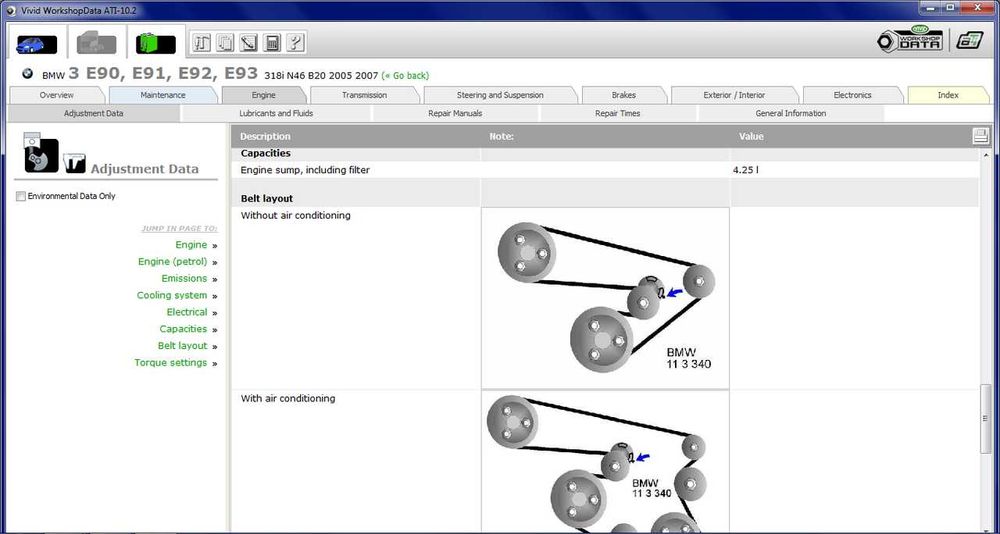The width and height of the screenshot is (1000, 534).
Task: Click belt diagram with air conditioning
Action: click(605, 462)
